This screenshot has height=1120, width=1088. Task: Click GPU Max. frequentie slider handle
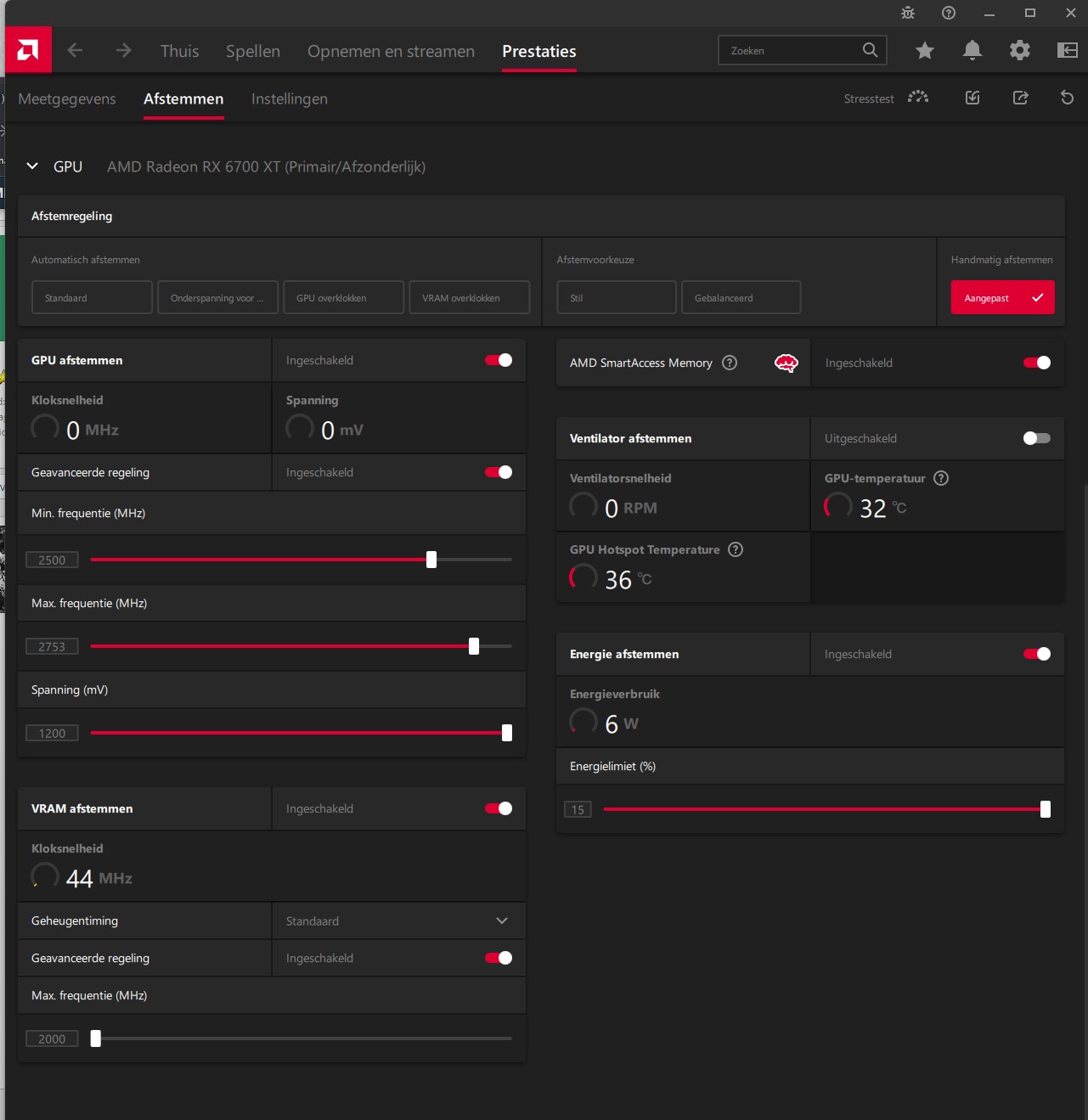click(x=474, y=646)
